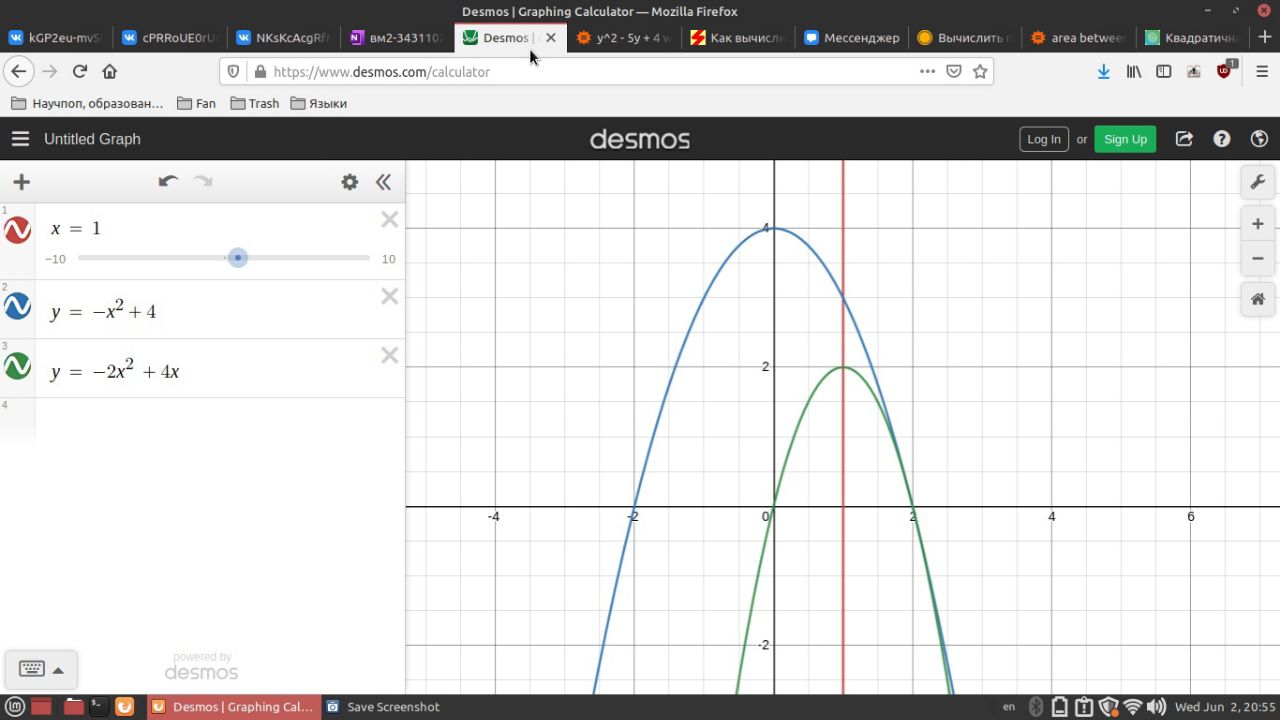Click the slider knob for x

[x=237, y=258]
